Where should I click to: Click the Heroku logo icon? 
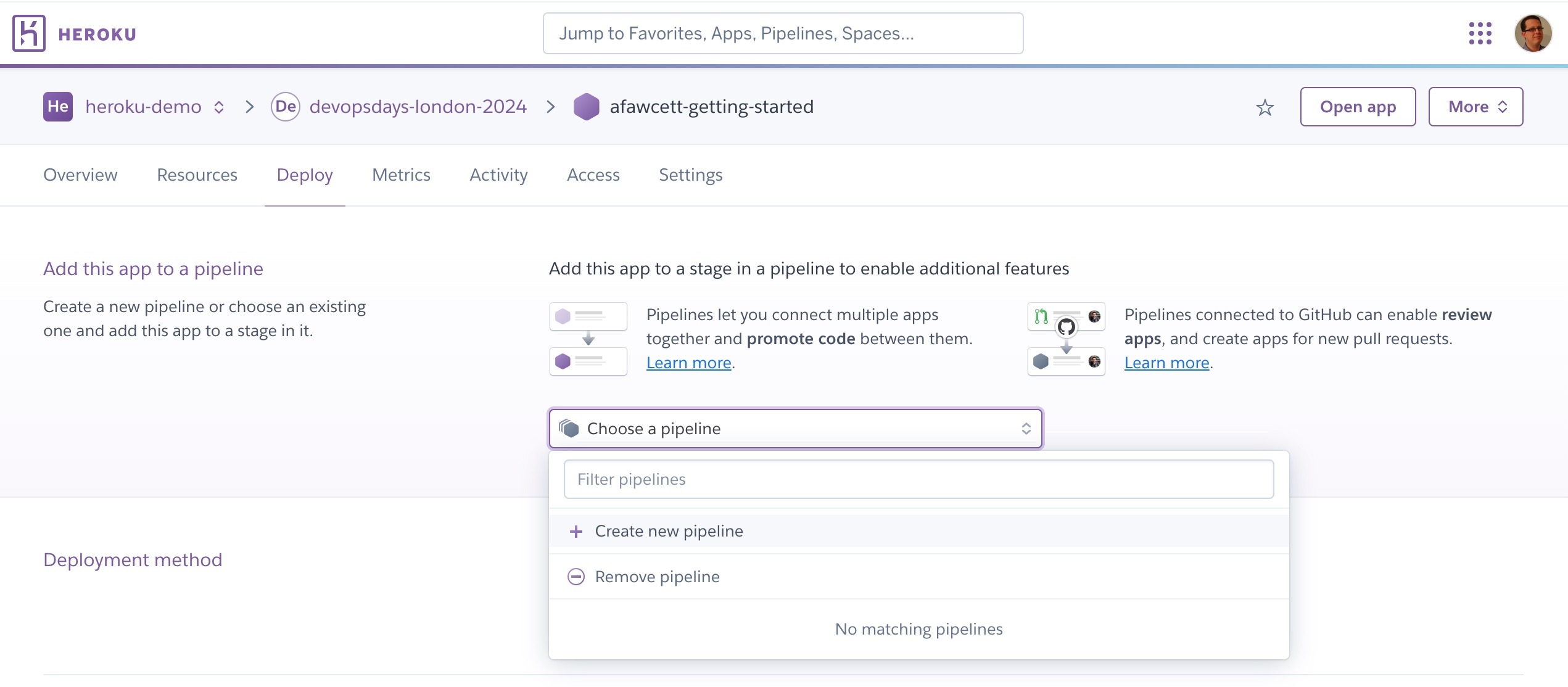click(x=29, y=33)
